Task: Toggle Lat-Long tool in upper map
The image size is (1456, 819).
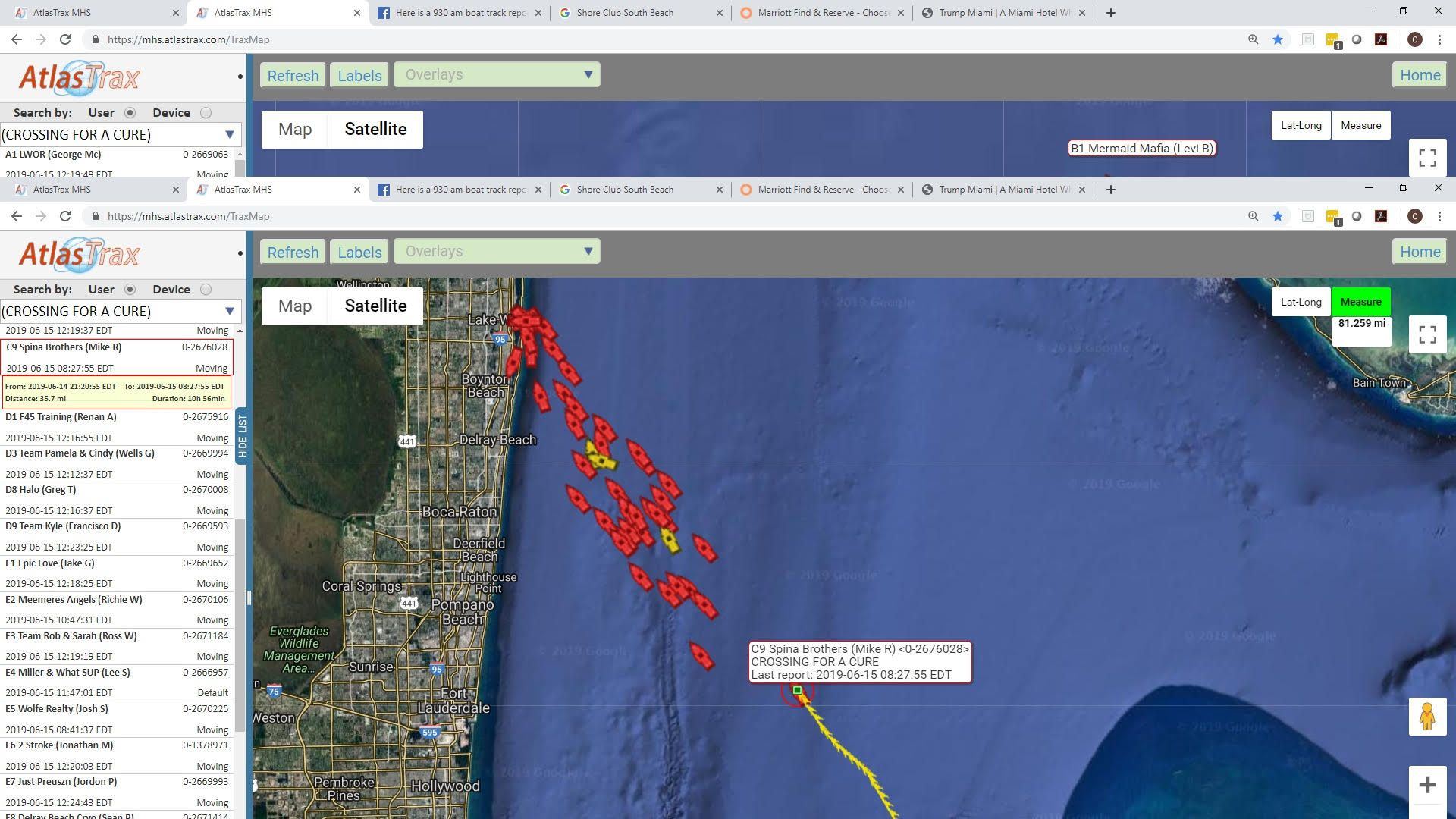Action: point(1301,125)
